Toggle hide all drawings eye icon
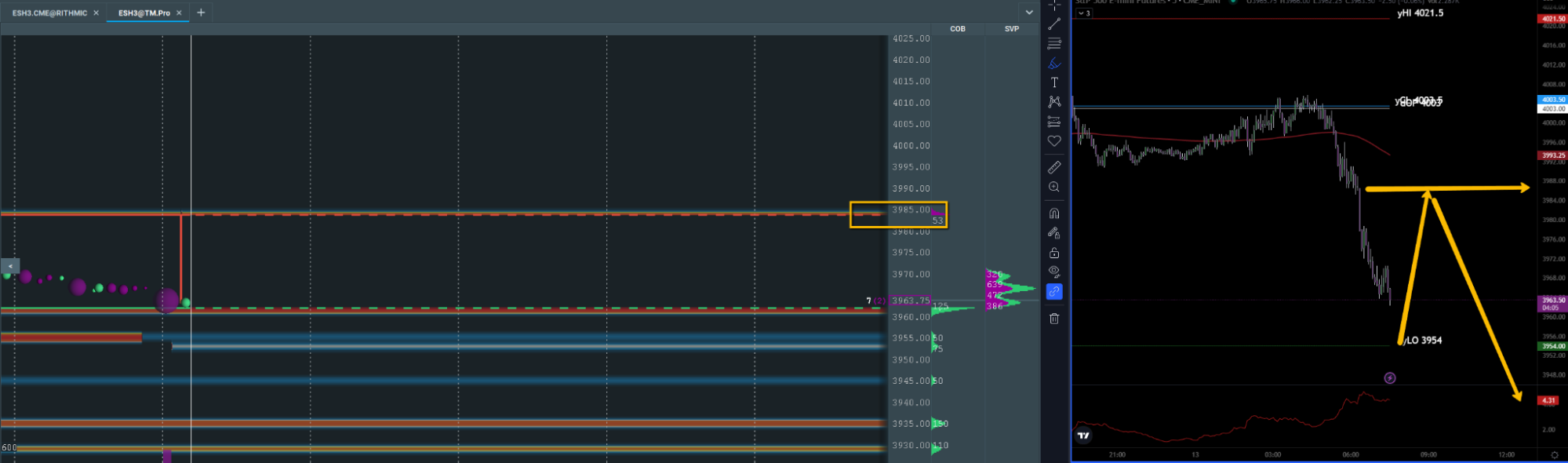Viewport: 1568px width, 463px height. click(x=1054, y=272)
